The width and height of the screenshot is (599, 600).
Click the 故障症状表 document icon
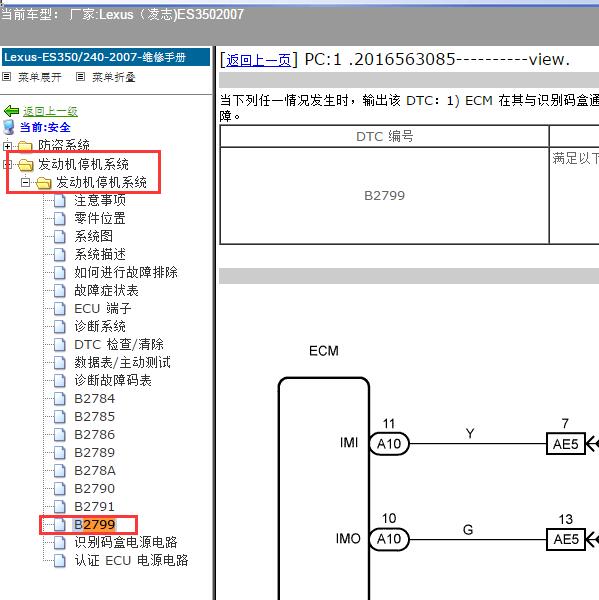click(60, 290)
